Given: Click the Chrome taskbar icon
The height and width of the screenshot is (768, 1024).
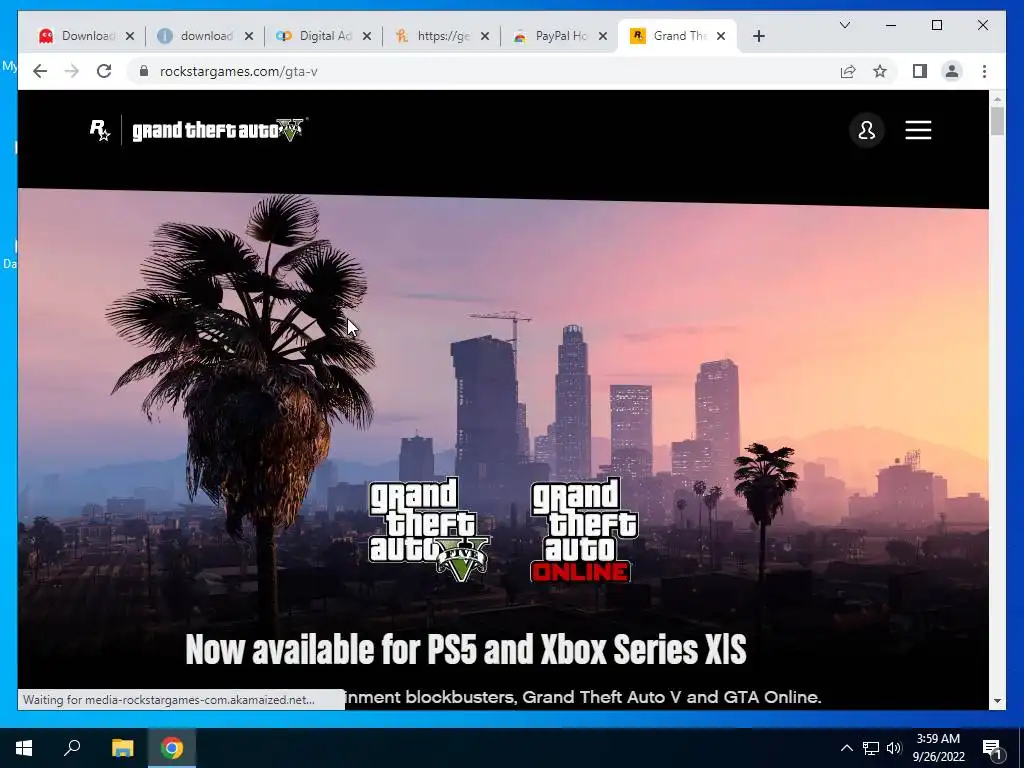Looking at the screenshot, I should point(172,748).
